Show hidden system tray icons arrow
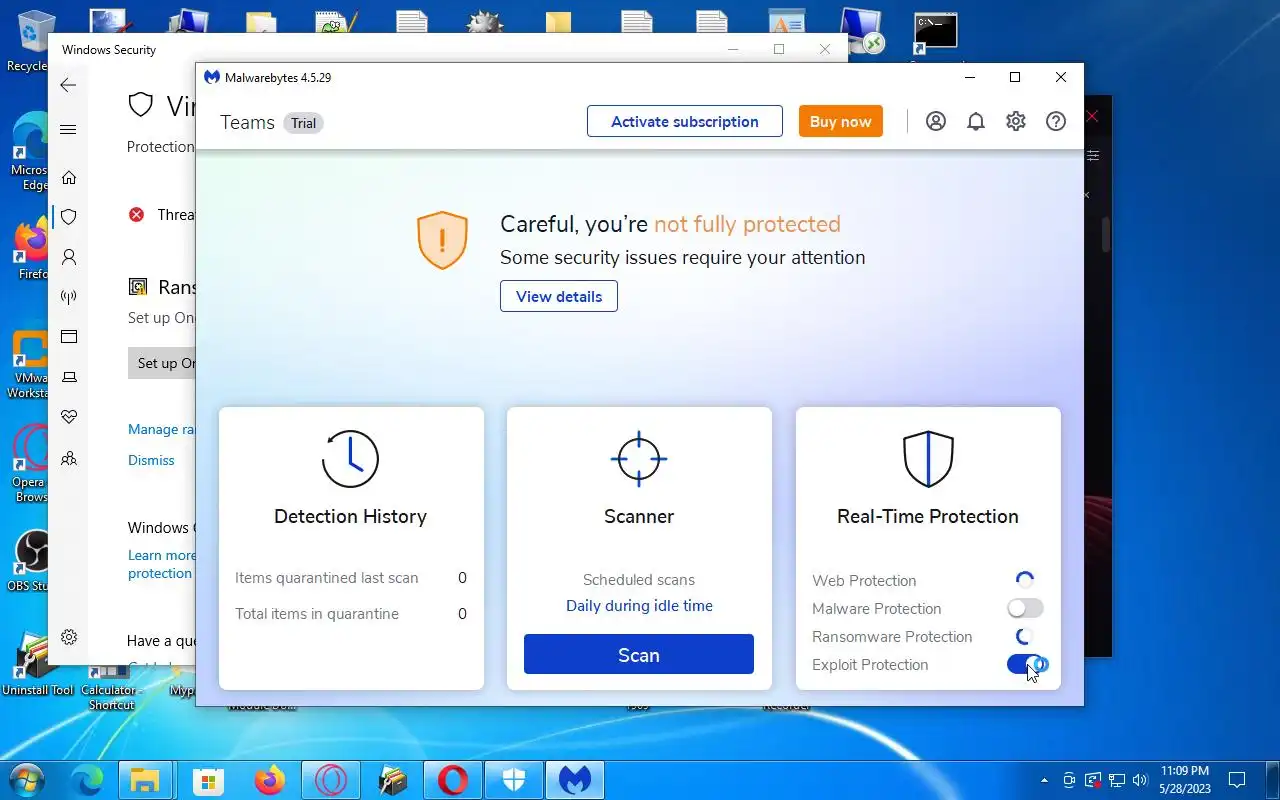 (1045, 780)
